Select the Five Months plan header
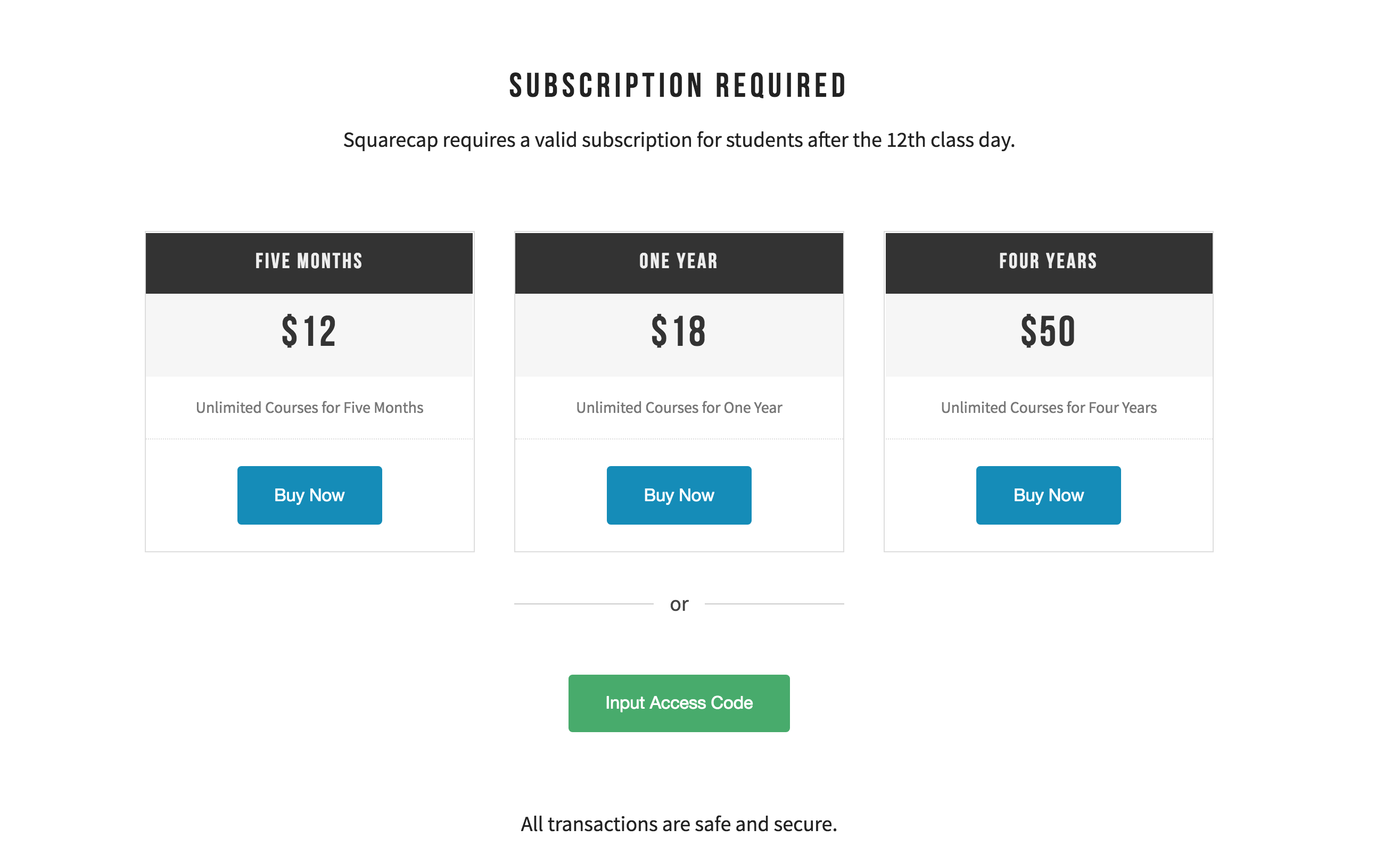Image resolution: width=1400 pixels, height=846 pixels. click(x=309, y=261)
